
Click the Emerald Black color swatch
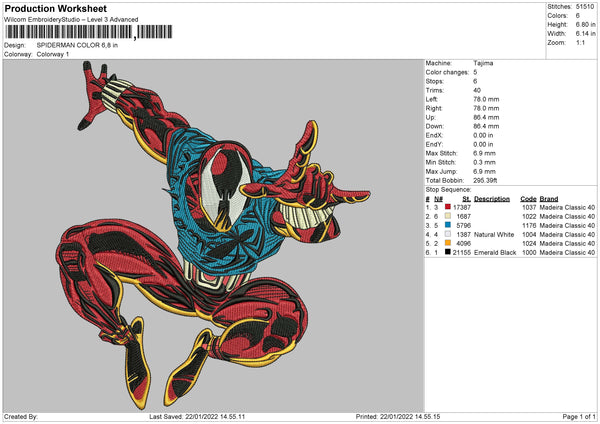click(x=446, y=252)
